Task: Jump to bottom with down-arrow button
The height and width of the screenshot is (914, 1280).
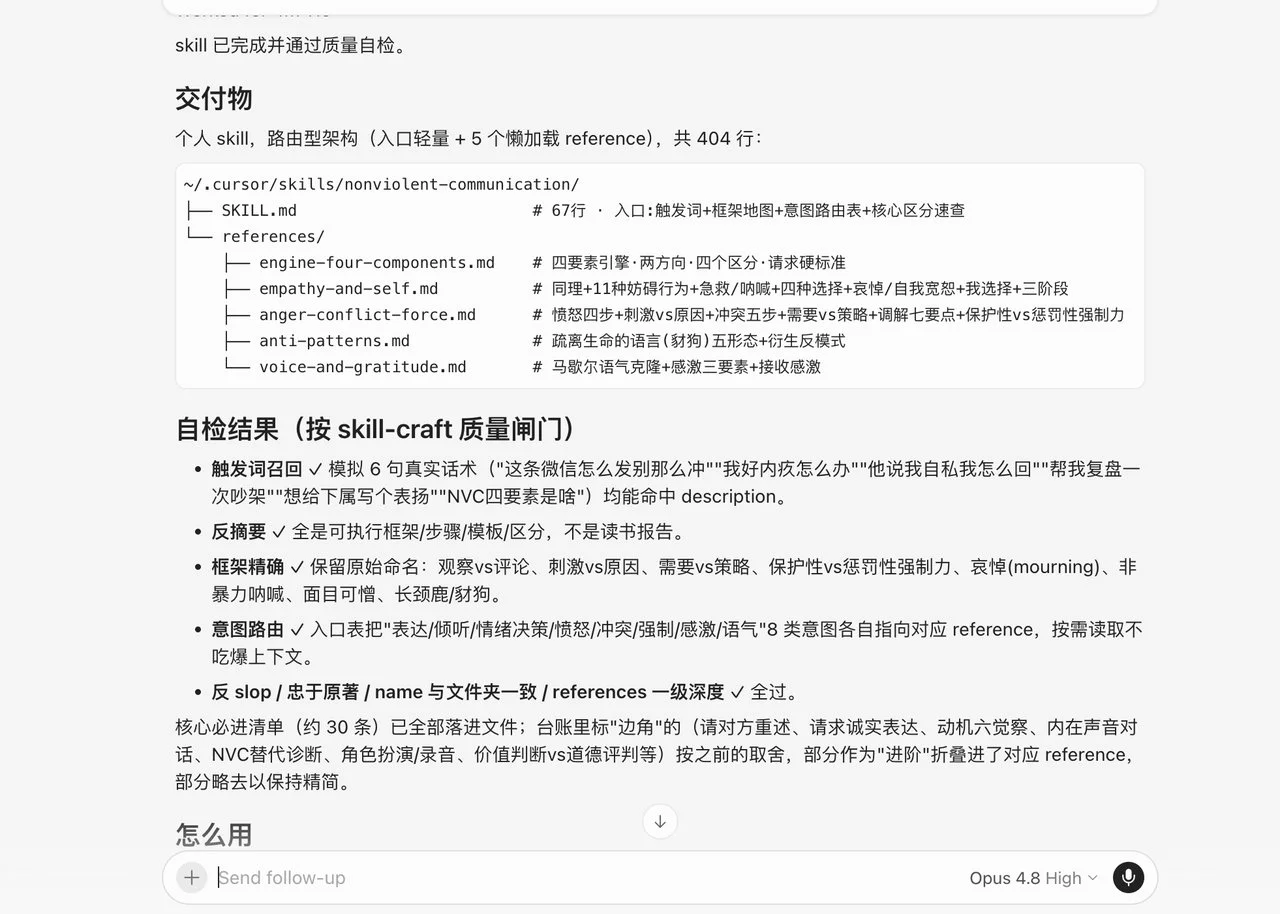Action: [660, 822]
